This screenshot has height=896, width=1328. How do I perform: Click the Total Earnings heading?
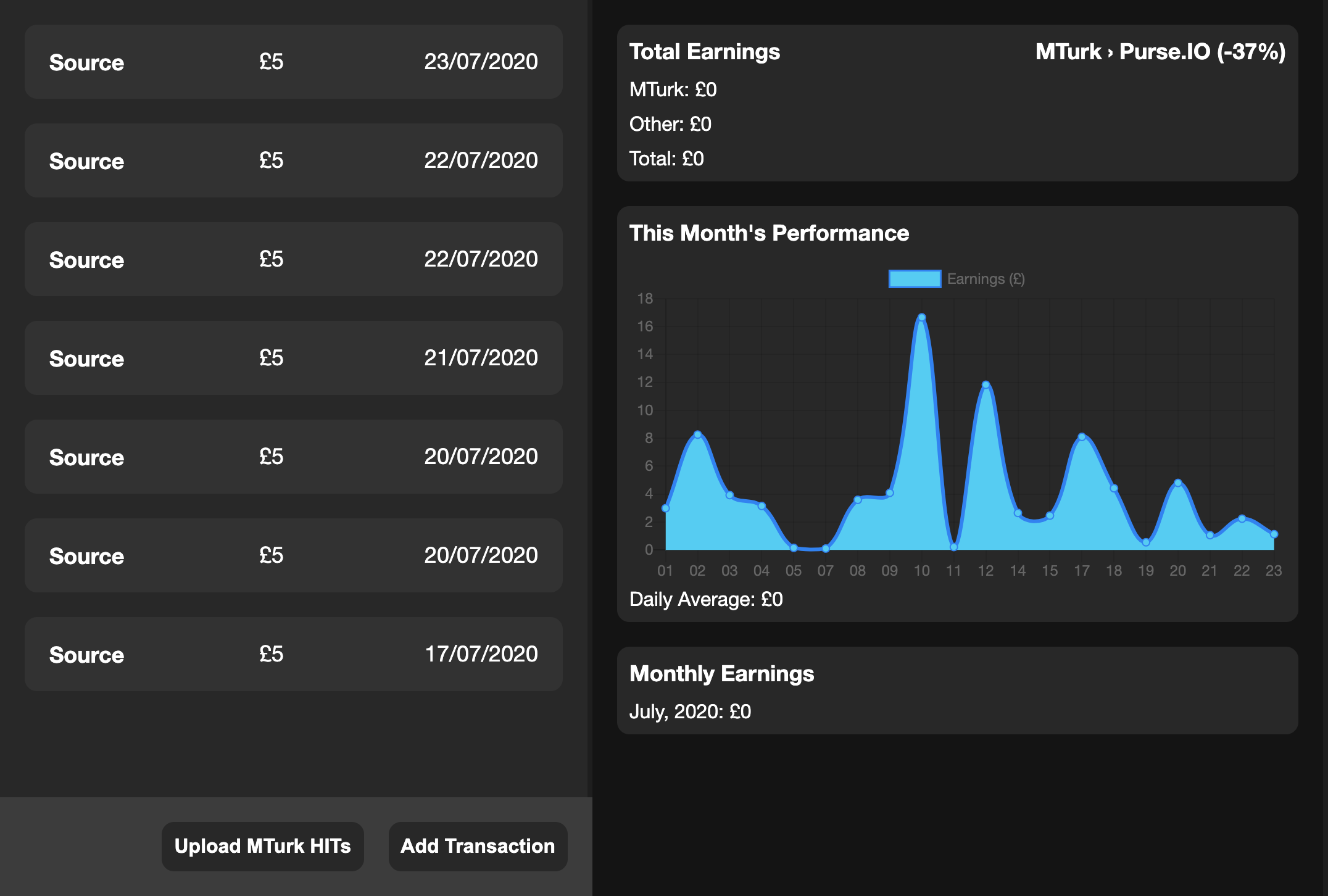pos(704,52)
